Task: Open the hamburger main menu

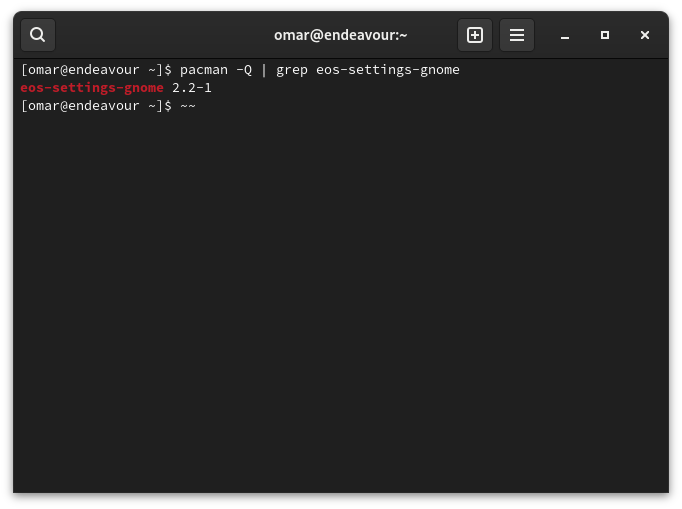Action: click(517, 35)
